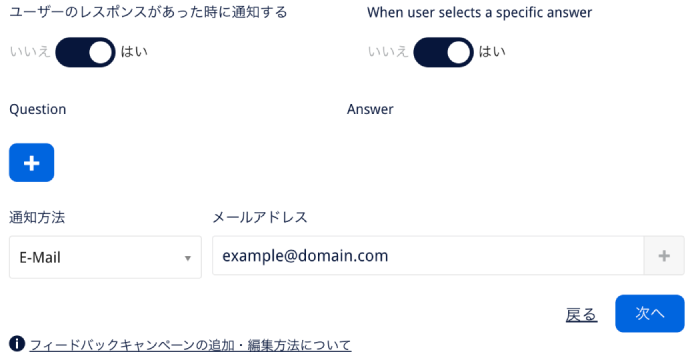Screen dimensions: 700x362
Task: Click the gray plus icon beside email field
Action: (x=664, y=256)
